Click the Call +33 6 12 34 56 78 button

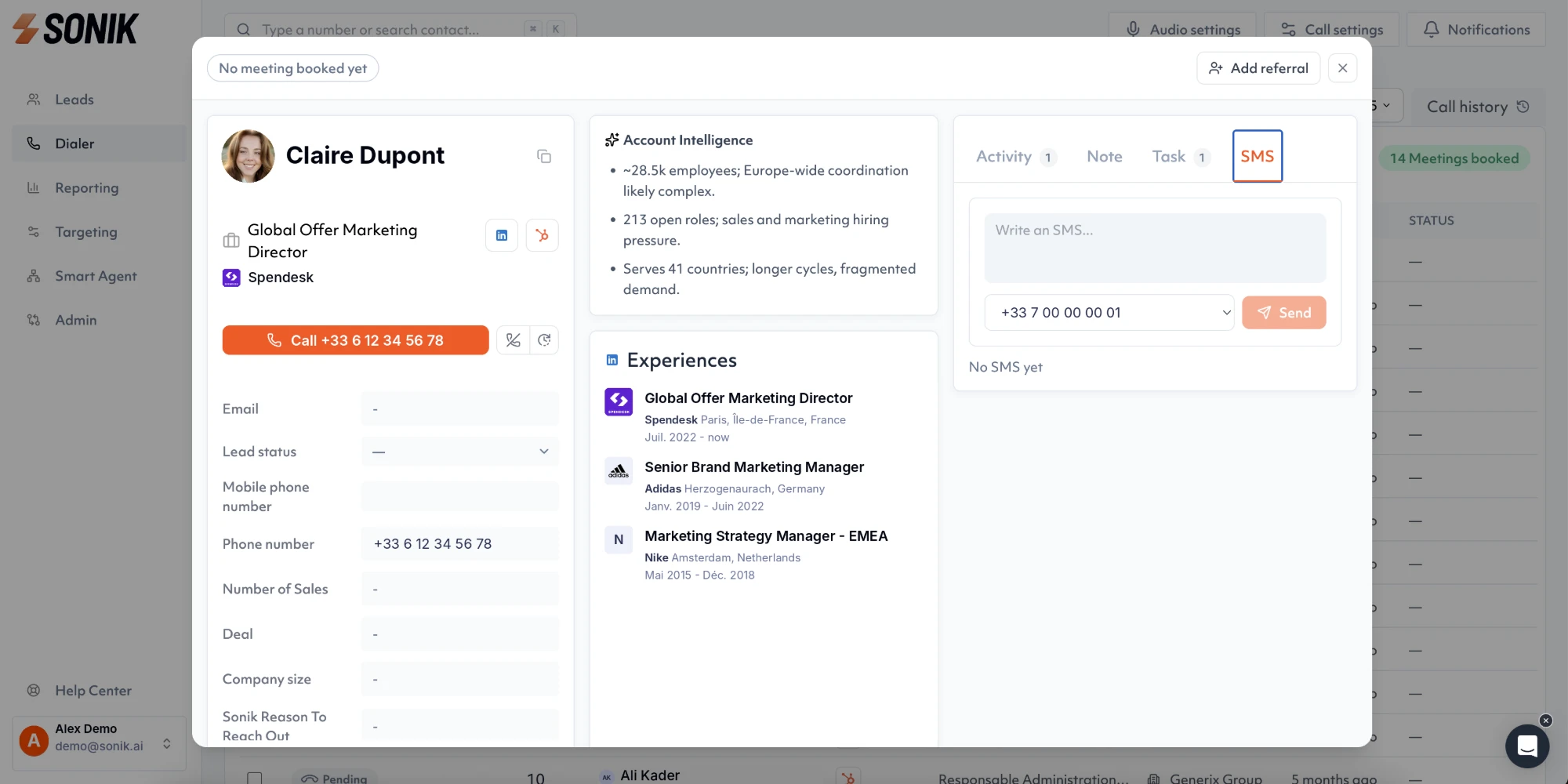(x=355, y=340)
